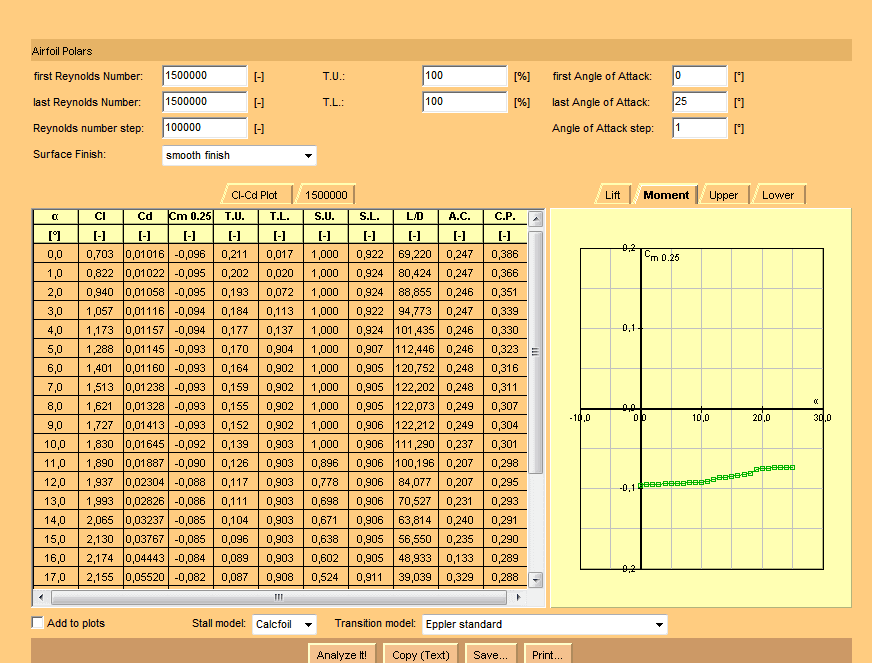Open the Surface Finish dropdown
The width and height of the screenshot is (872, 663).
click(239, 156)
